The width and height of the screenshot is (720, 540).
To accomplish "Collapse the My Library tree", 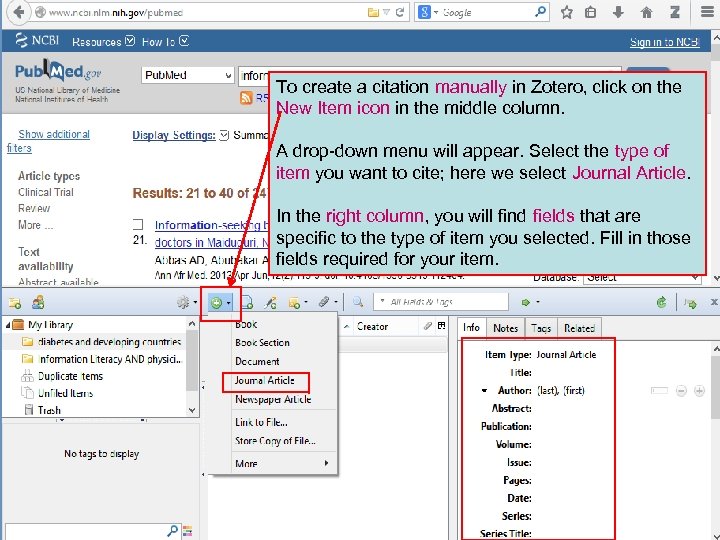I will point(8,325).
